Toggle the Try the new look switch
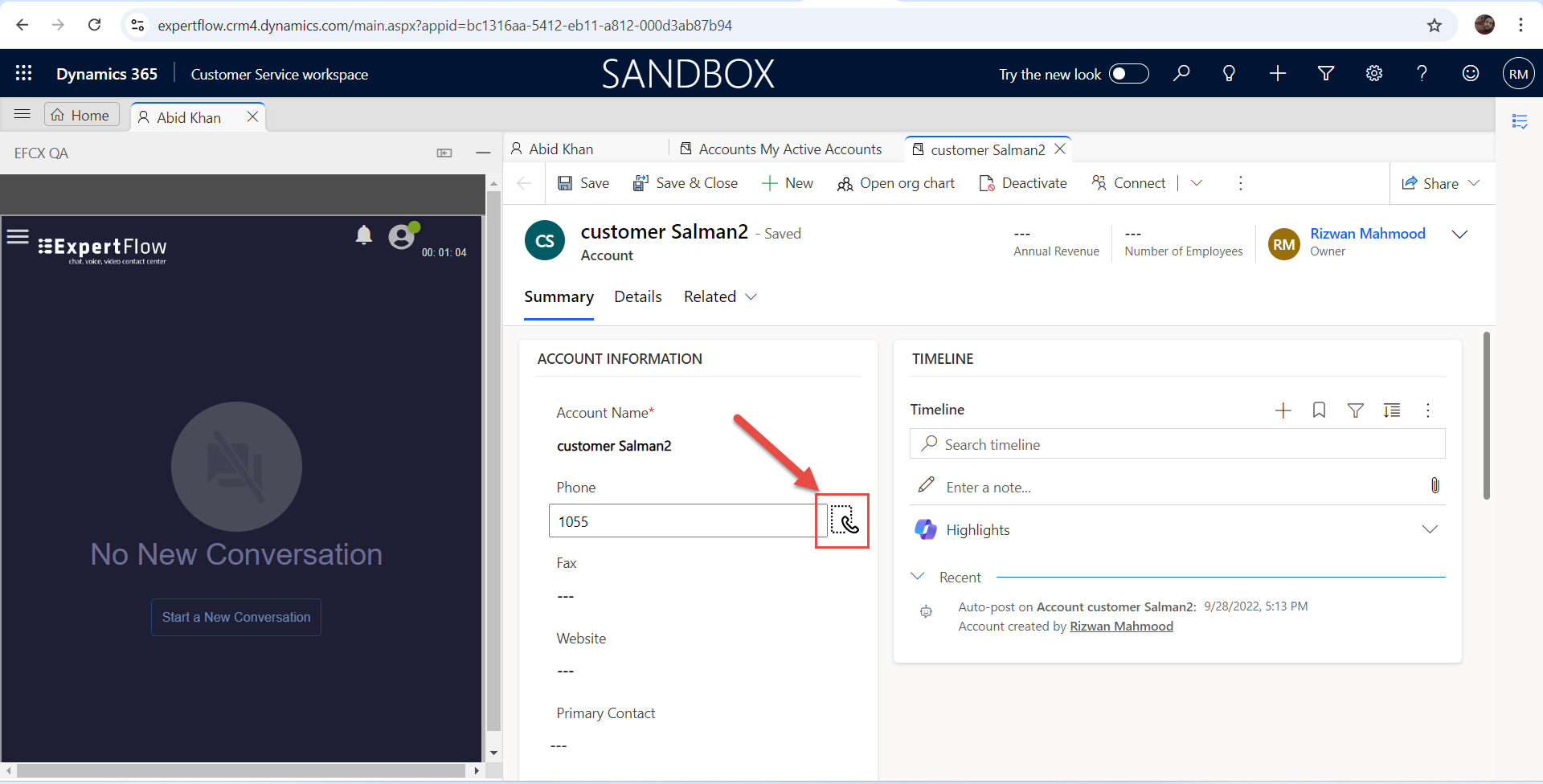This screenshot has height=784, width=1543. pos(1128,74)
